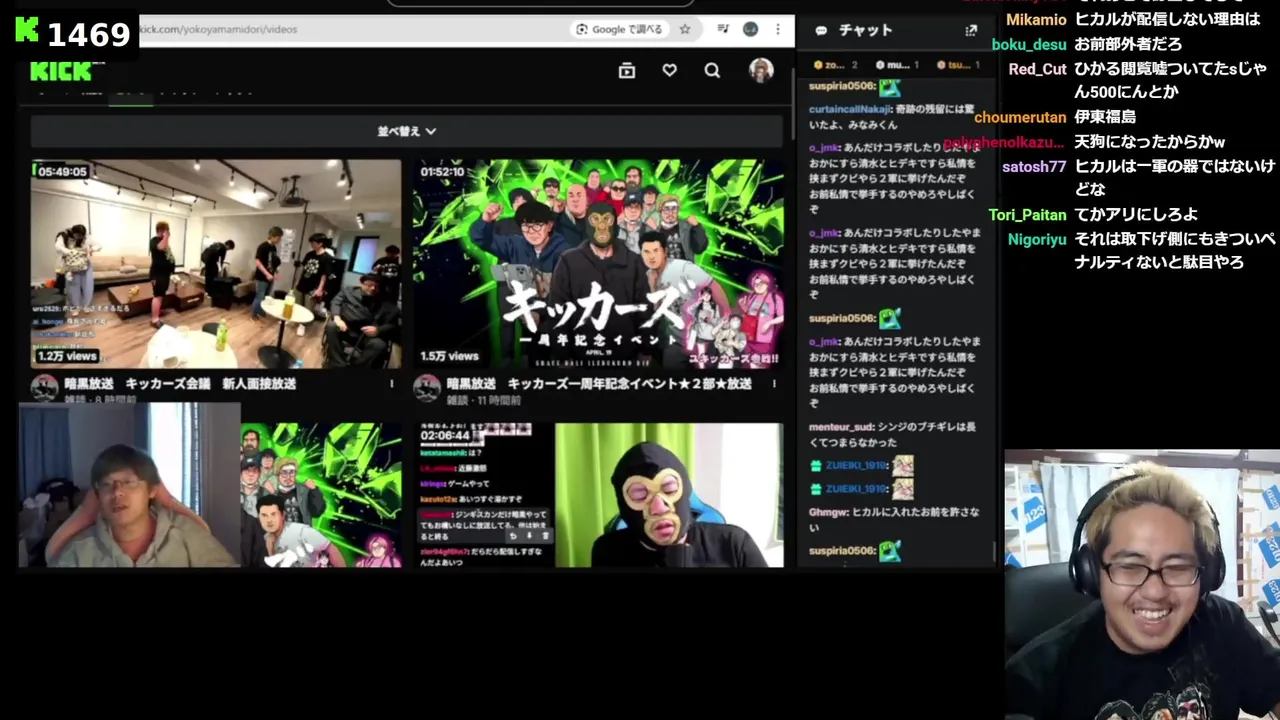
Task: Open the Kick search magnifier icon
Action: pyautogui.click(x=712, y=70)
